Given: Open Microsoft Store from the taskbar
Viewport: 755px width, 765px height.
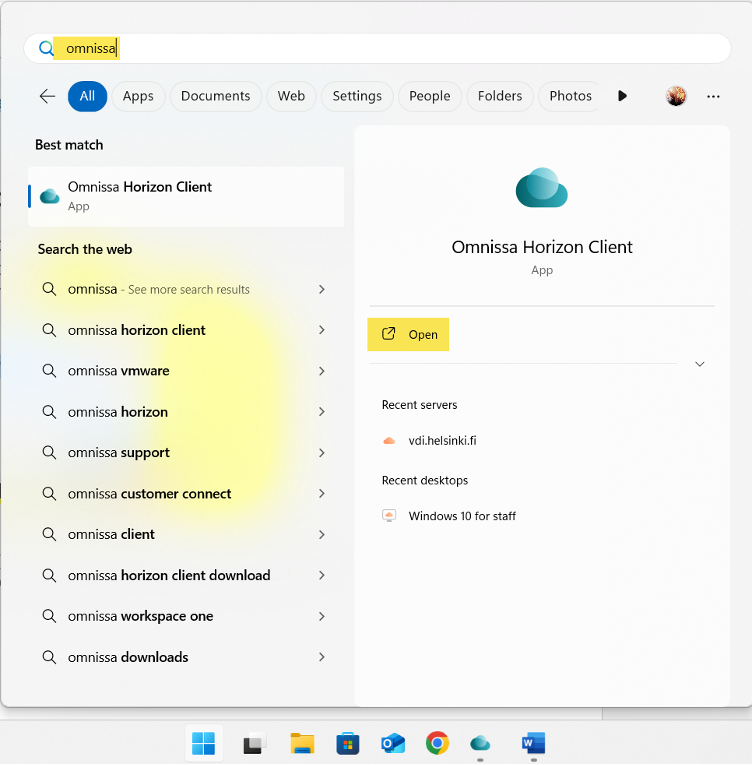Looking at the screenshot, I should point(347,744).
